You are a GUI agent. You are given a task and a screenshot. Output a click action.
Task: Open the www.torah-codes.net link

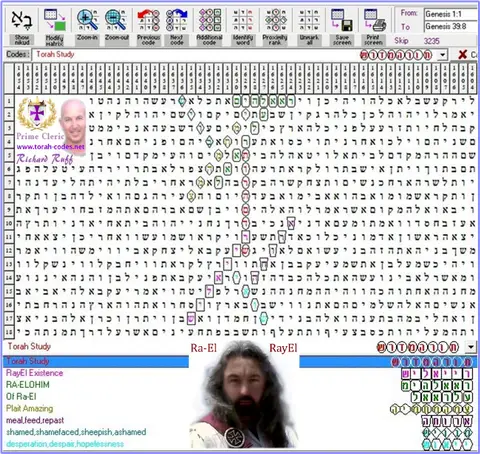click(x=50, y=147)
